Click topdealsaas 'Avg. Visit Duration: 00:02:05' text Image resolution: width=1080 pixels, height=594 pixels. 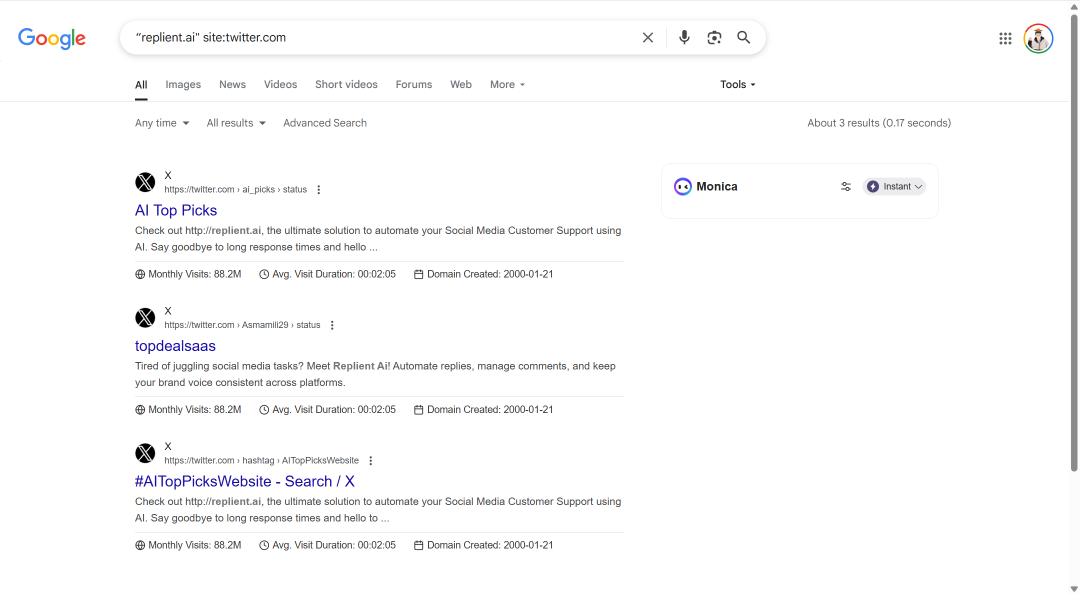pyautogui.click(x=334, y=410)
